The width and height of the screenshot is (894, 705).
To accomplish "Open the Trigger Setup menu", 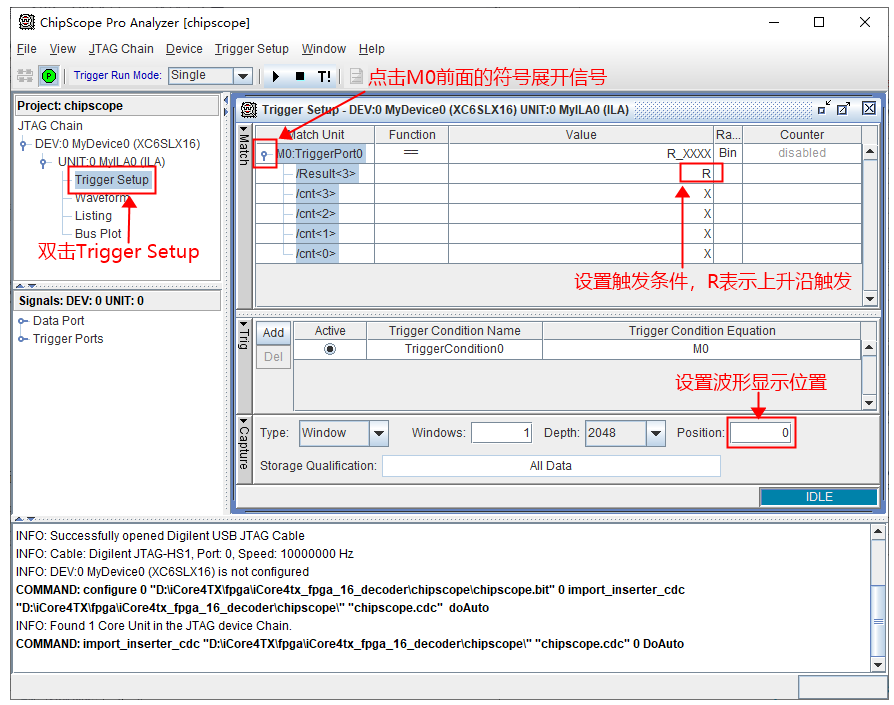I will coord(251,48).
